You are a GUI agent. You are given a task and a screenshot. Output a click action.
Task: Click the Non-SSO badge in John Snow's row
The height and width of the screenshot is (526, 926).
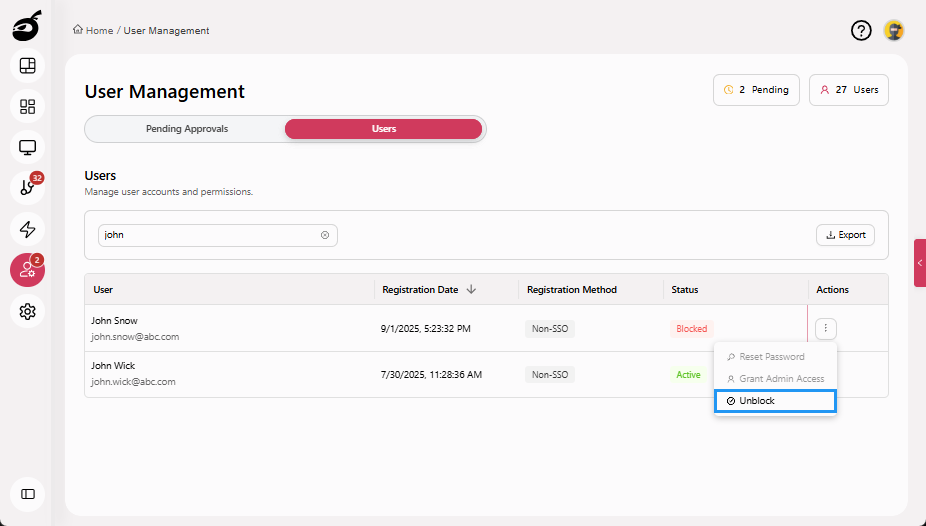pos(550,329)
